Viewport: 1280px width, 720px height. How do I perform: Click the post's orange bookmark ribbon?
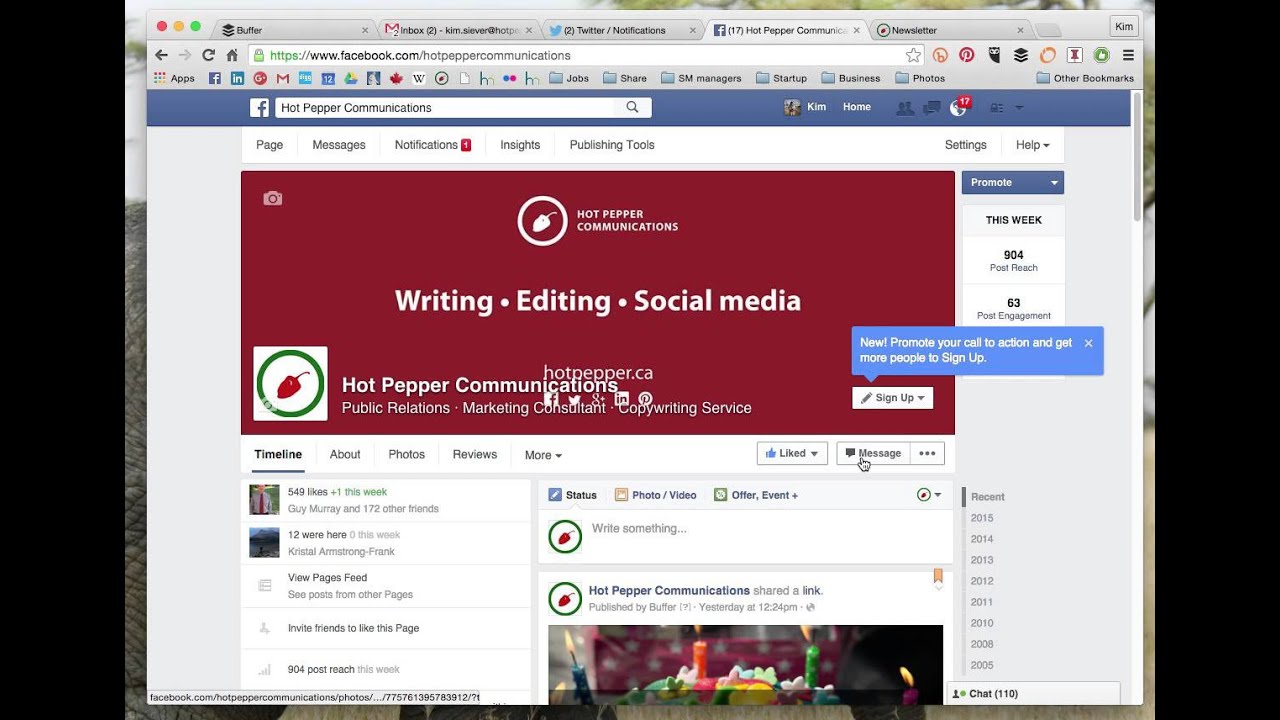point(938,577)
